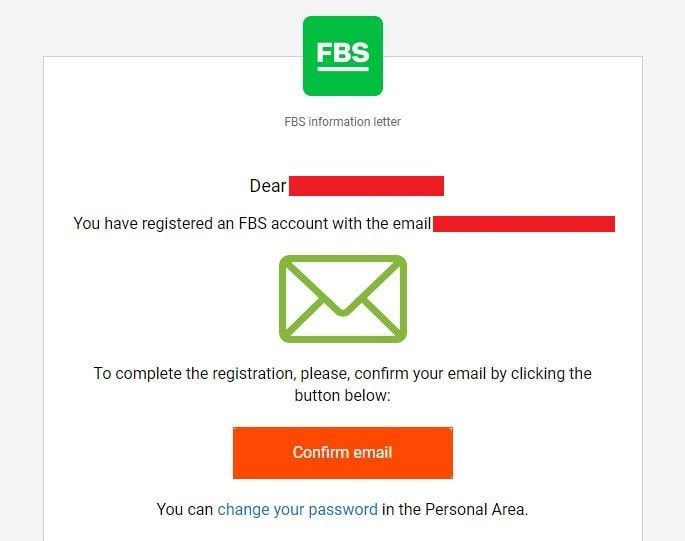Image resolution: width=685 pixels, height=541 pixels.
Task: Click the white underline beneath the FBS letters
Action: pos(342,68)
